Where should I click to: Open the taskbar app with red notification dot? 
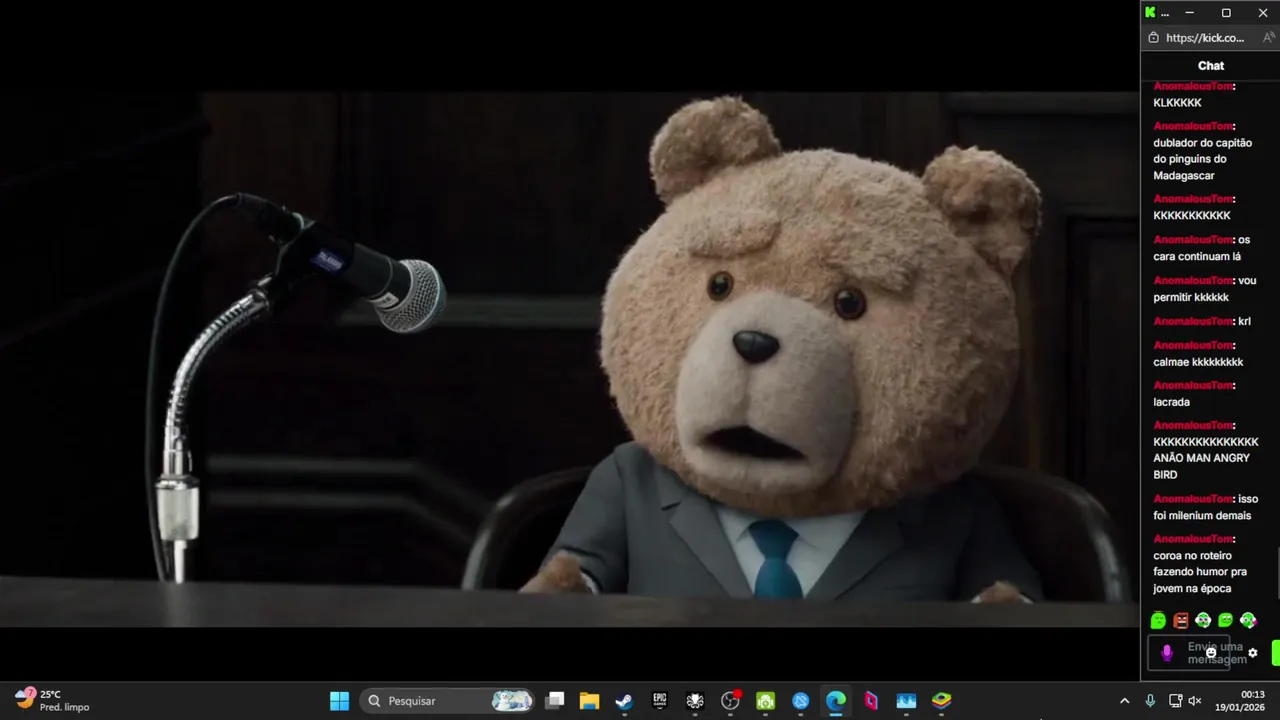730,701
